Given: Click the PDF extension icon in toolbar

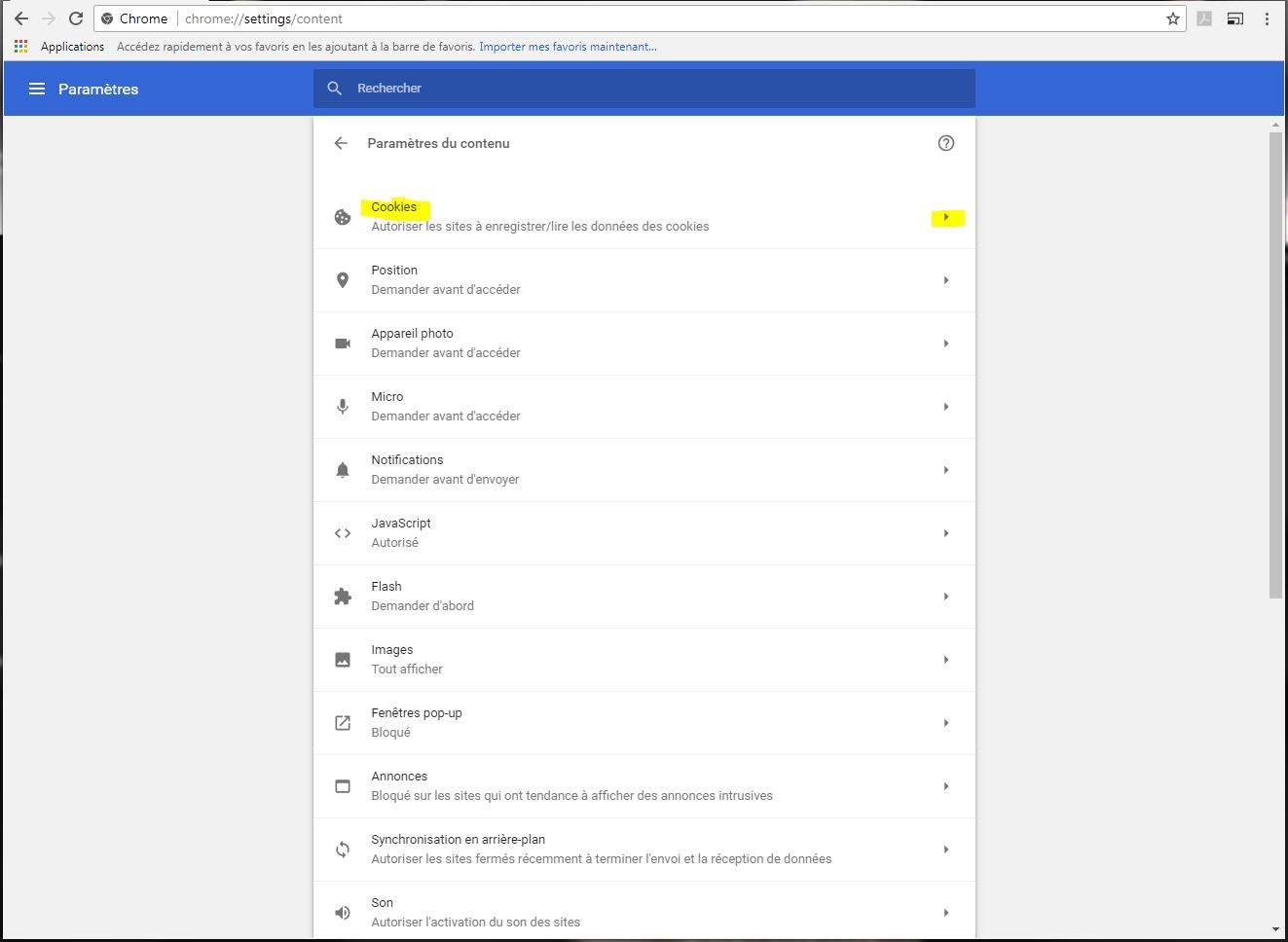Looking at the screenshot, I should [x=1204, y=18].
